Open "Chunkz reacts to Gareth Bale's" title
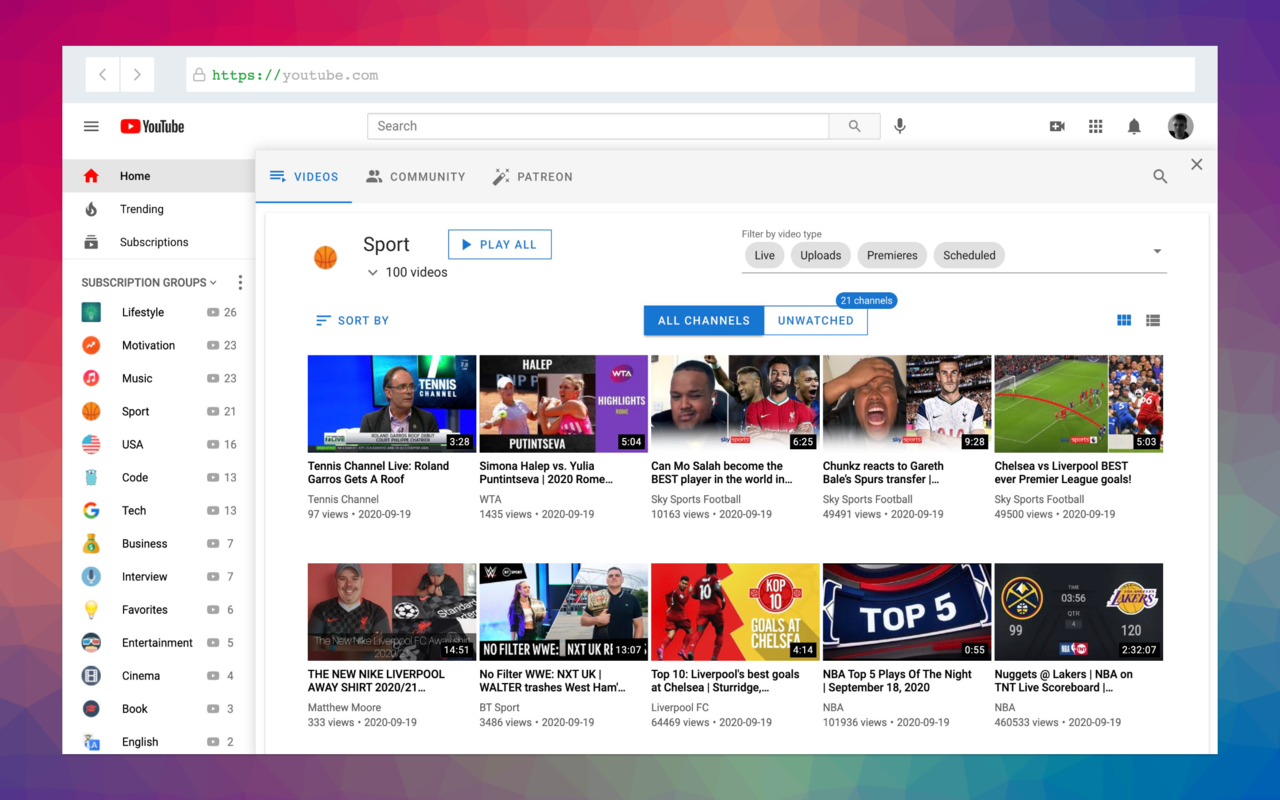The width and height of the screenshot is (1280, 800). pyautogui.click(x=883, y=473)
